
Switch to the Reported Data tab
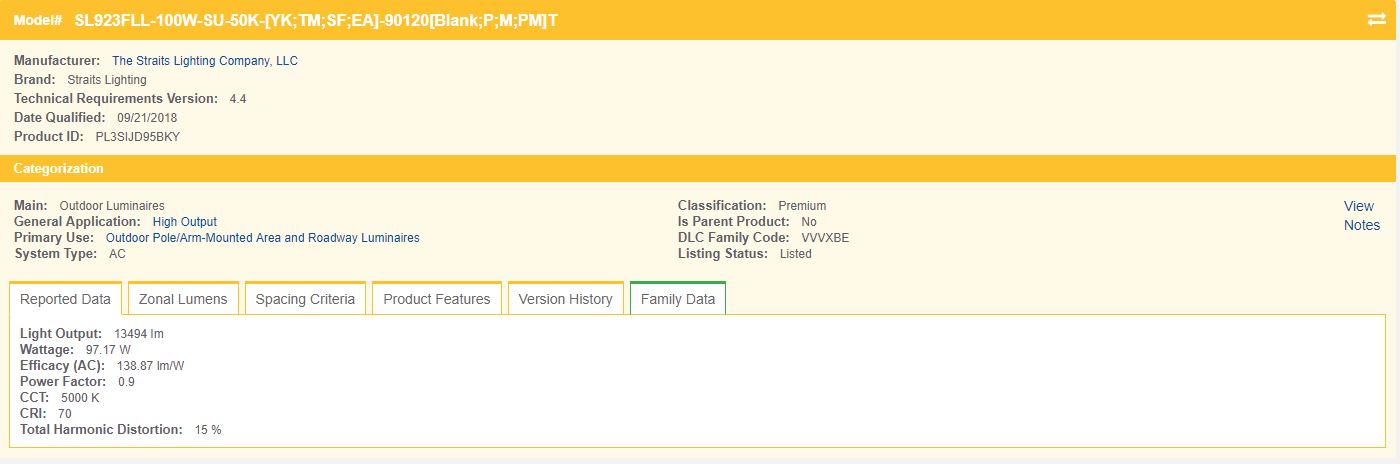click(65, 299)
